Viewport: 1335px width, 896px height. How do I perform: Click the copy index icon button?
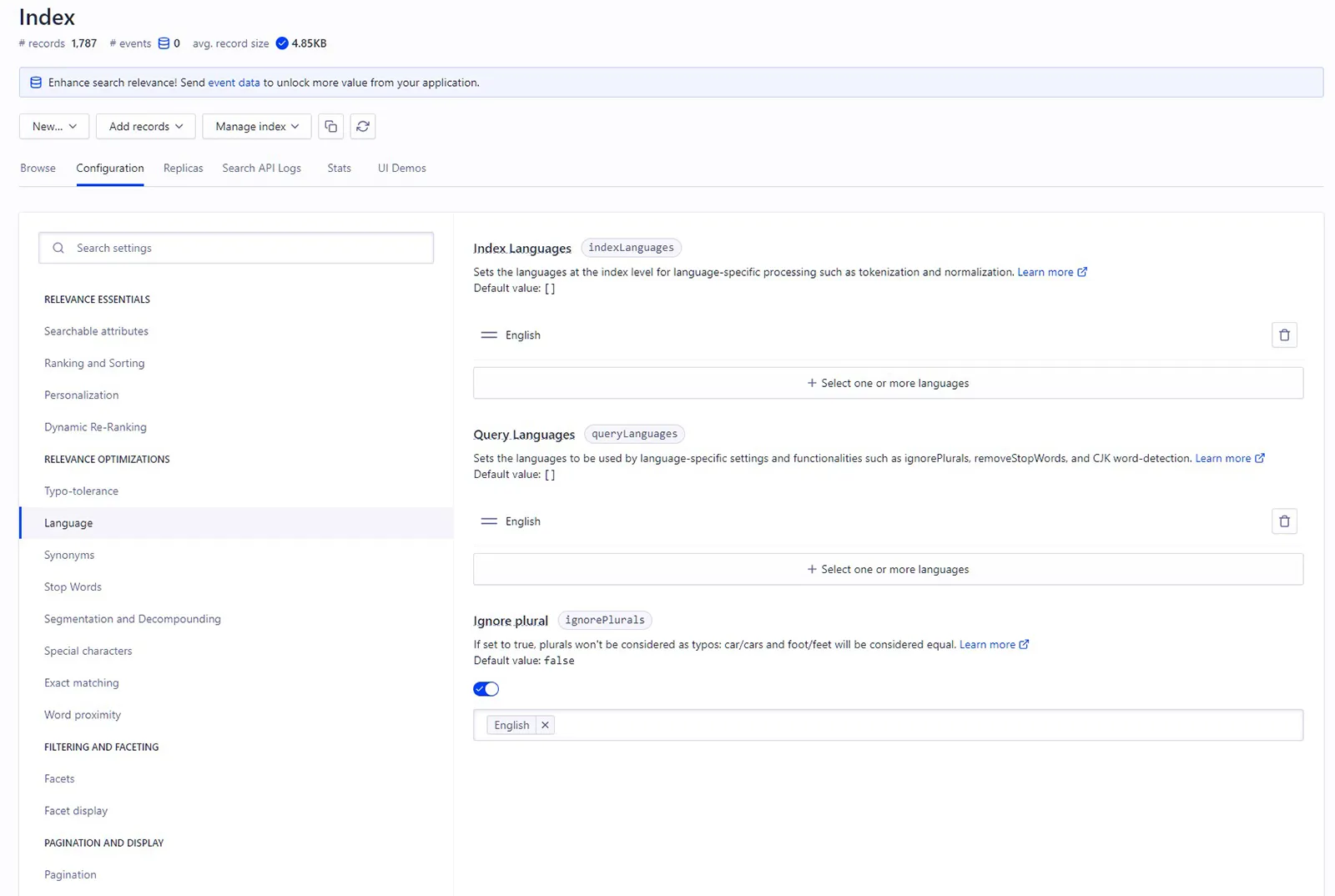331,127
